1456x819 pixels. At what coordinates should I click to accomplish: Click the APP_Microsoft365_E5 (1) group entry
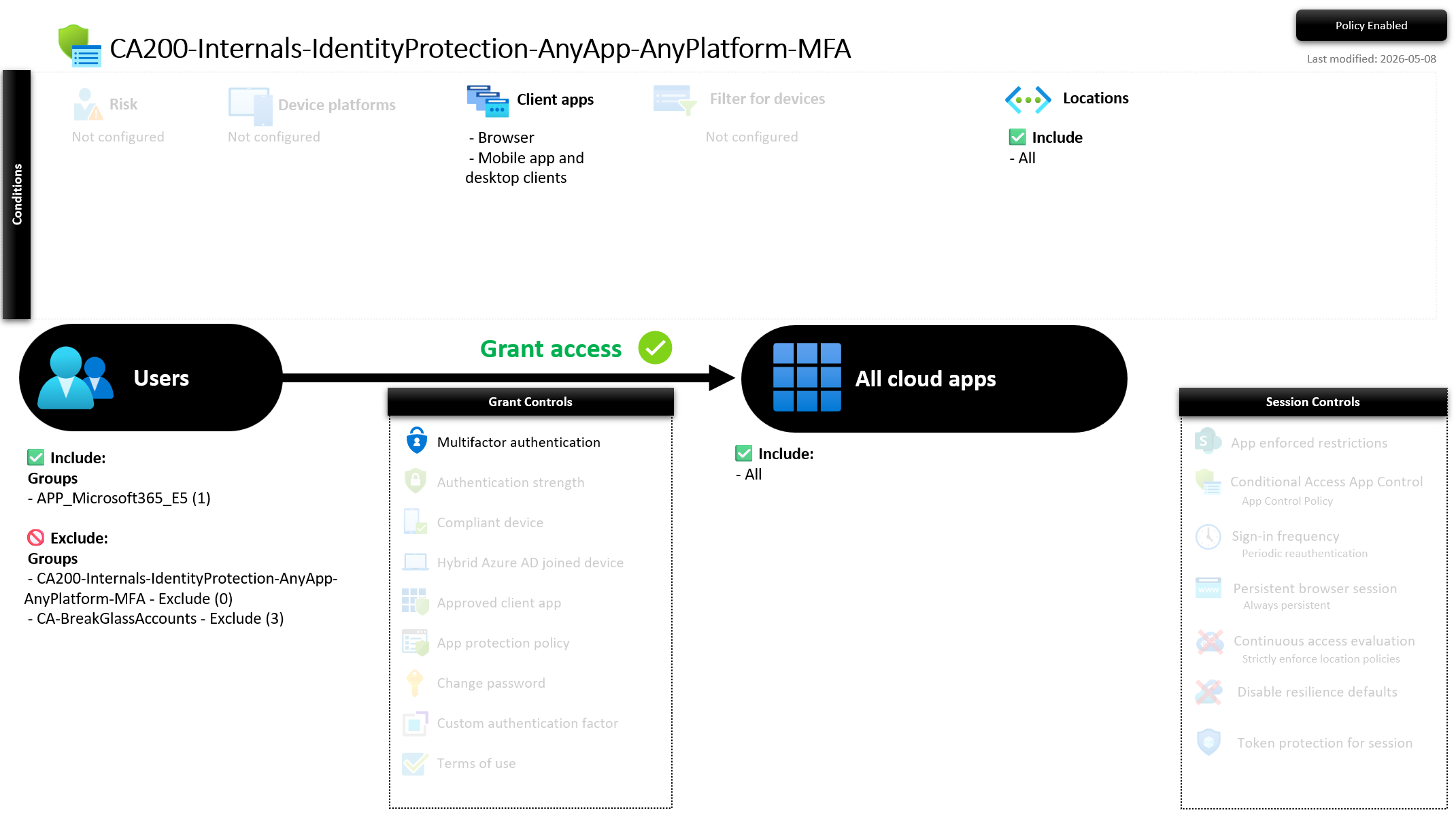pos(119,498)
